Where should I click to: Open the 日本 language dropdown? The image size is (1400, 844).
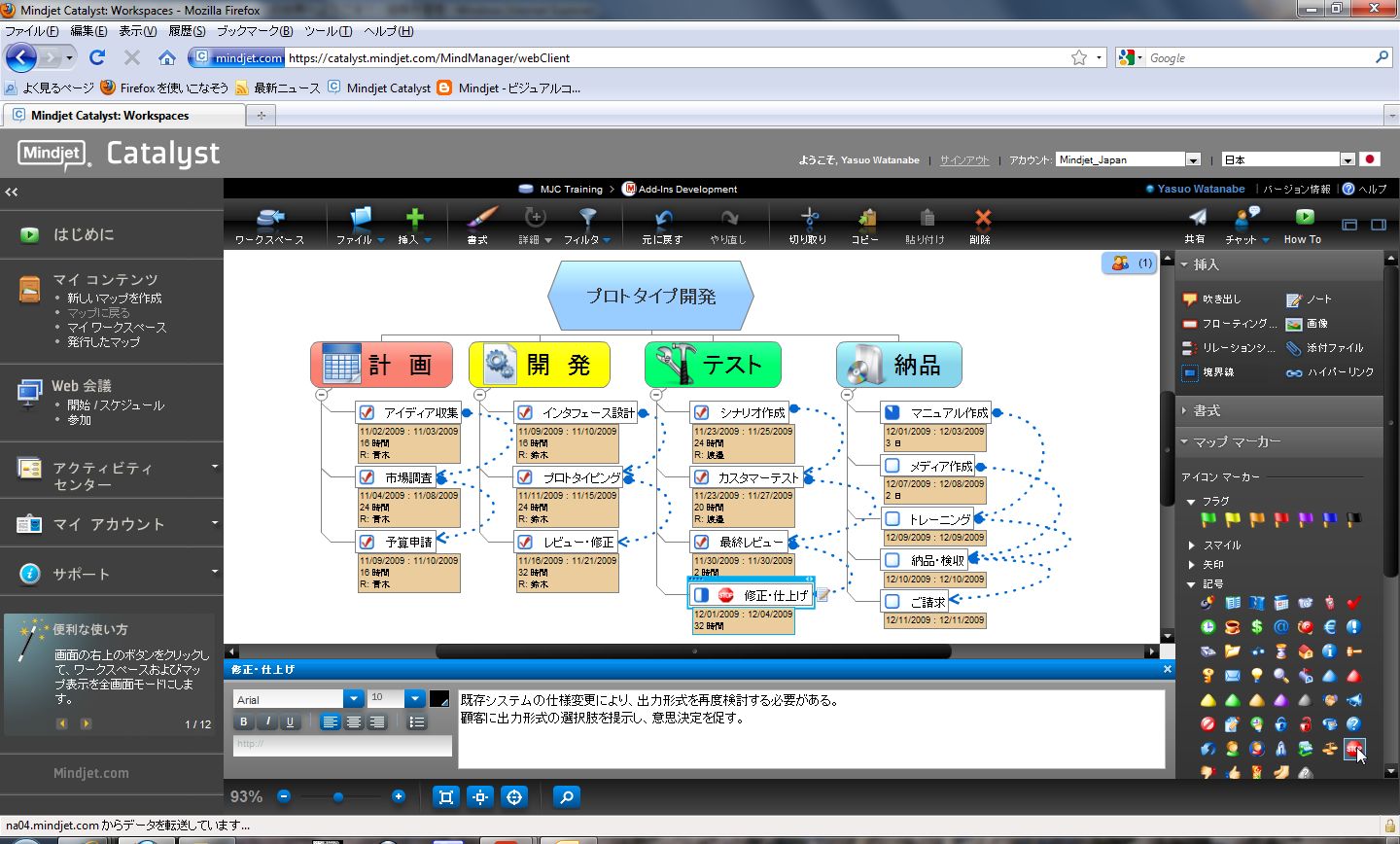coord(1347,159)
